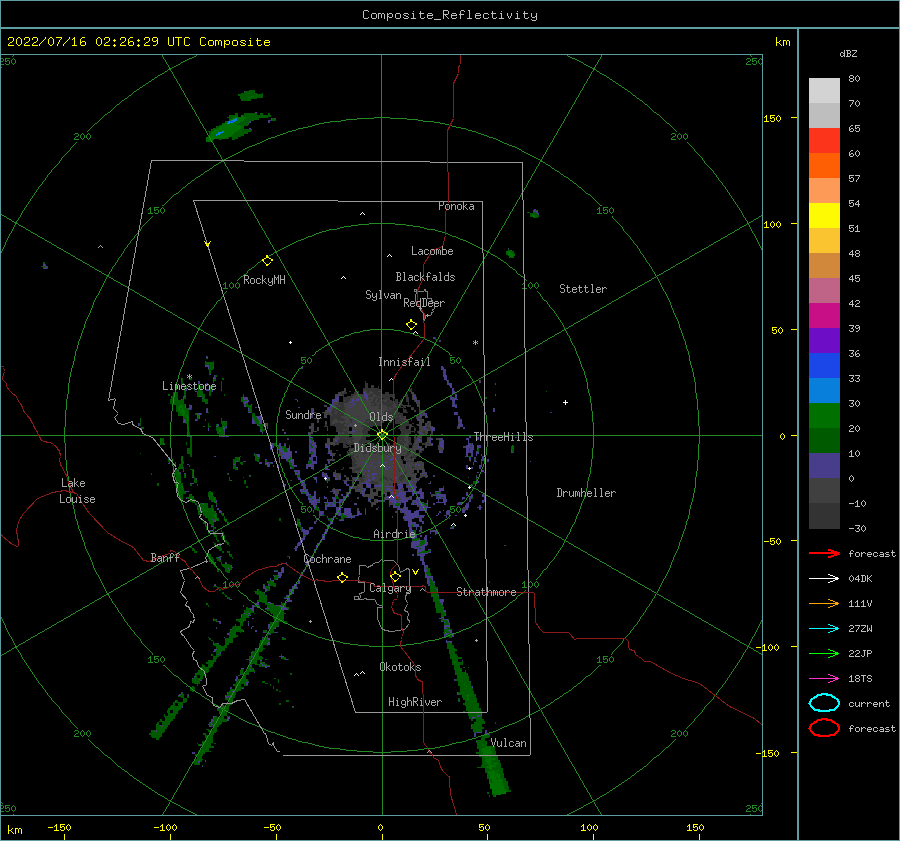Click the Blackfalds town label
This screenshot has width=900, height=841.
(425, 277)
